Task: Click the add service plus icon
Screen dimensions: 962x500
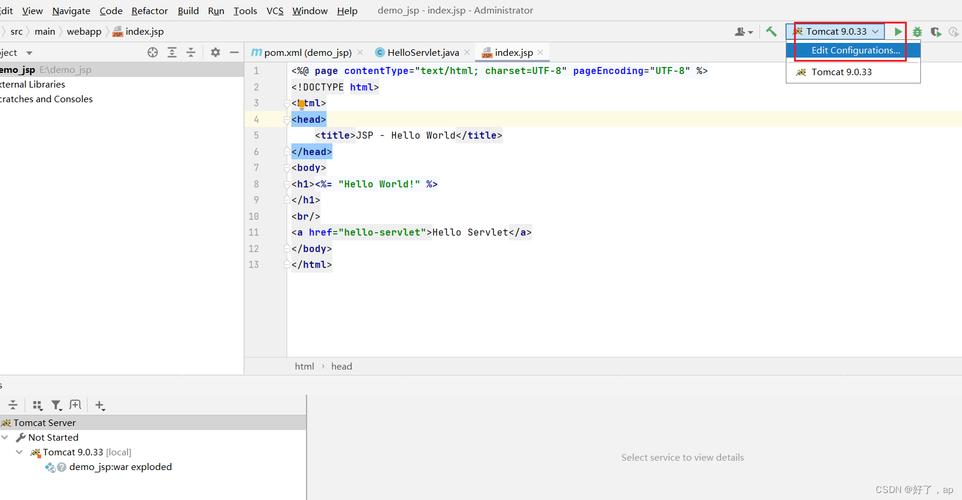Action: click(99, 405)
